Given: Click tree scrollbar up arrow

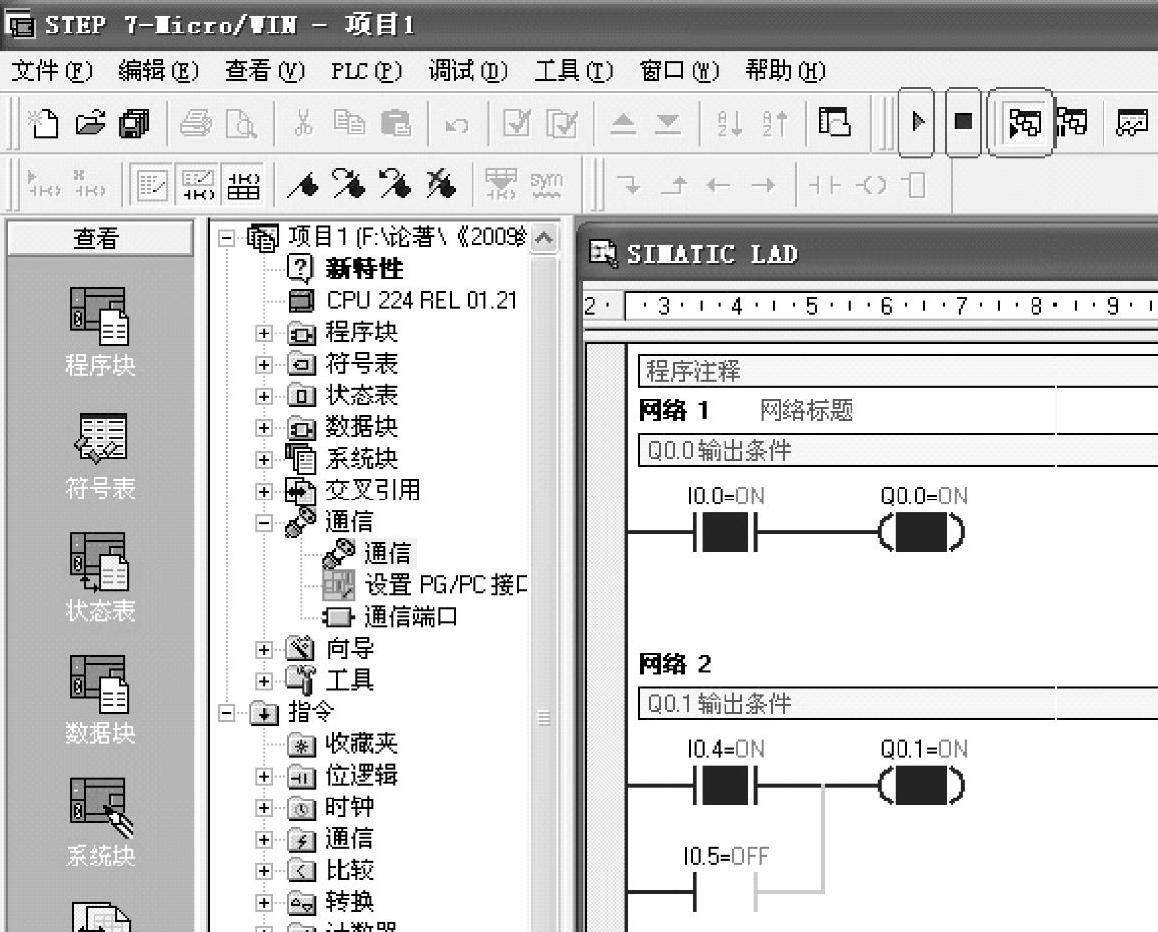Looking at the screenshot, I should pyautogui.click(x=544, y=239).
